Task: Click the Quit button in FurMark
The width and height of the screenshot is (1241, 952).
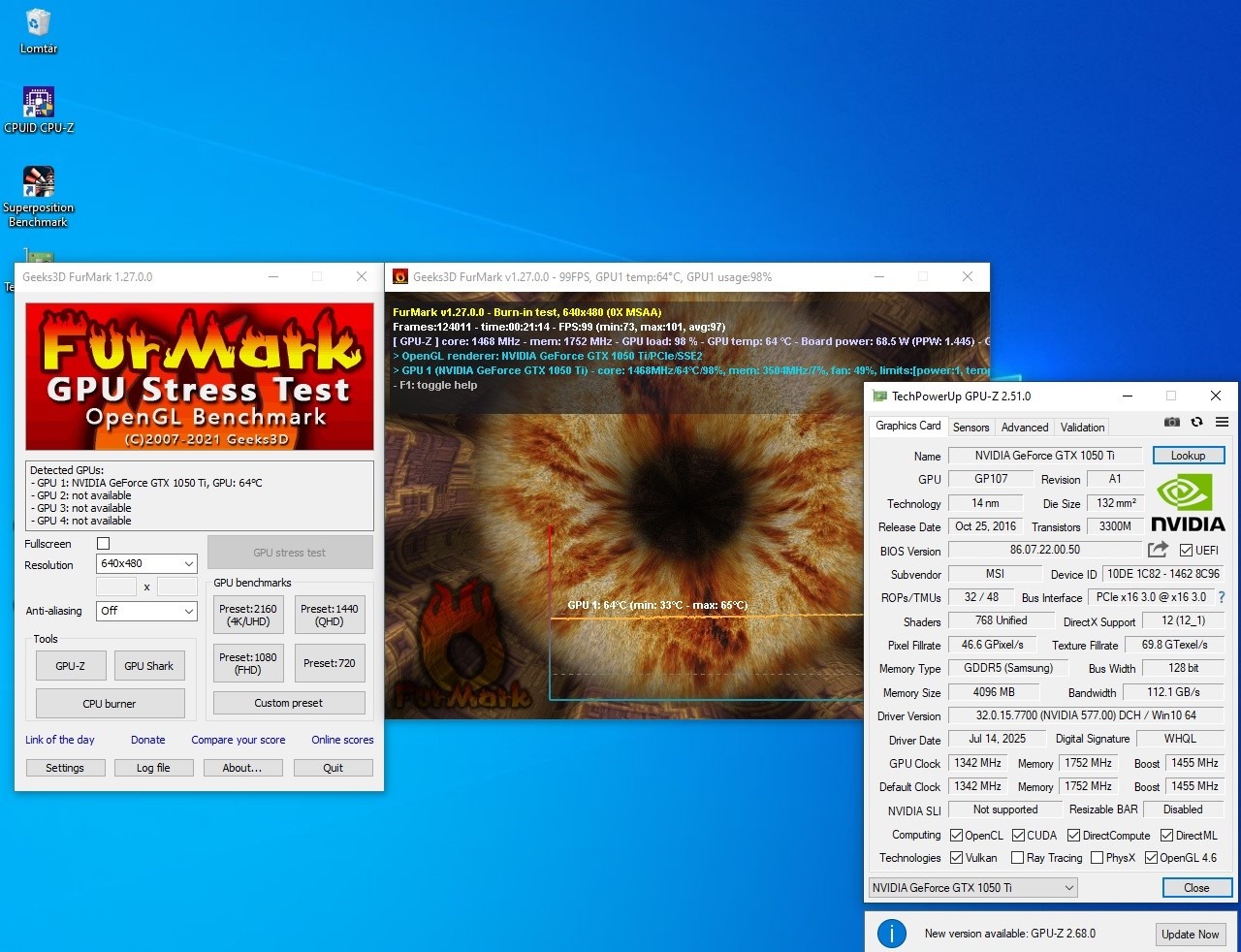Action: tap(333, 768)
